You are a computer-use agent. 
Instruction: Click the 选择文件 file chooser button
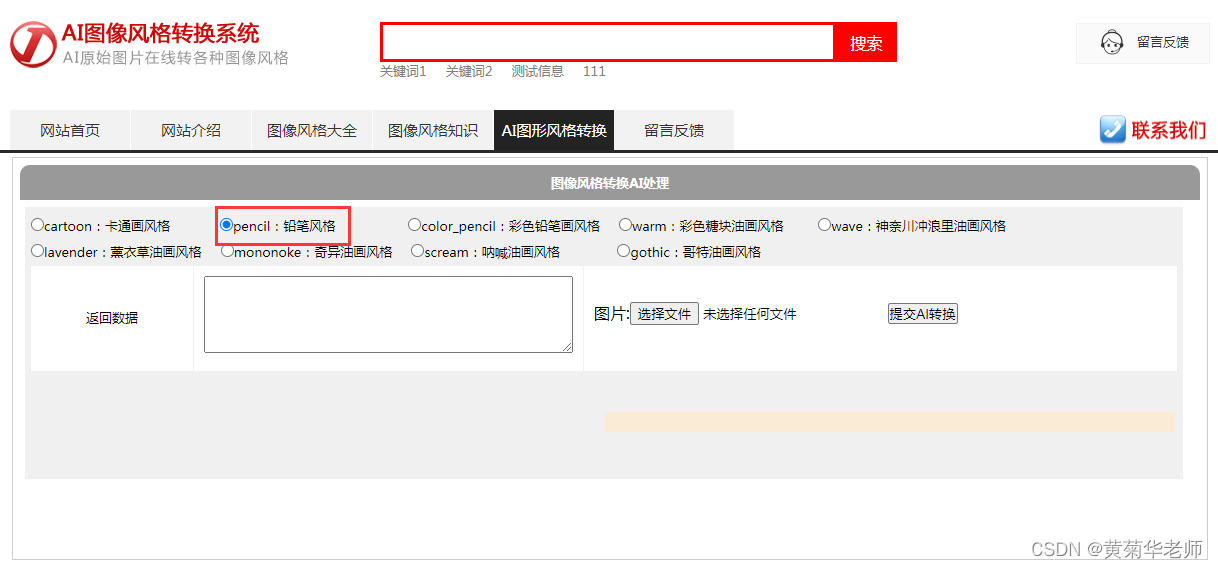664,314
